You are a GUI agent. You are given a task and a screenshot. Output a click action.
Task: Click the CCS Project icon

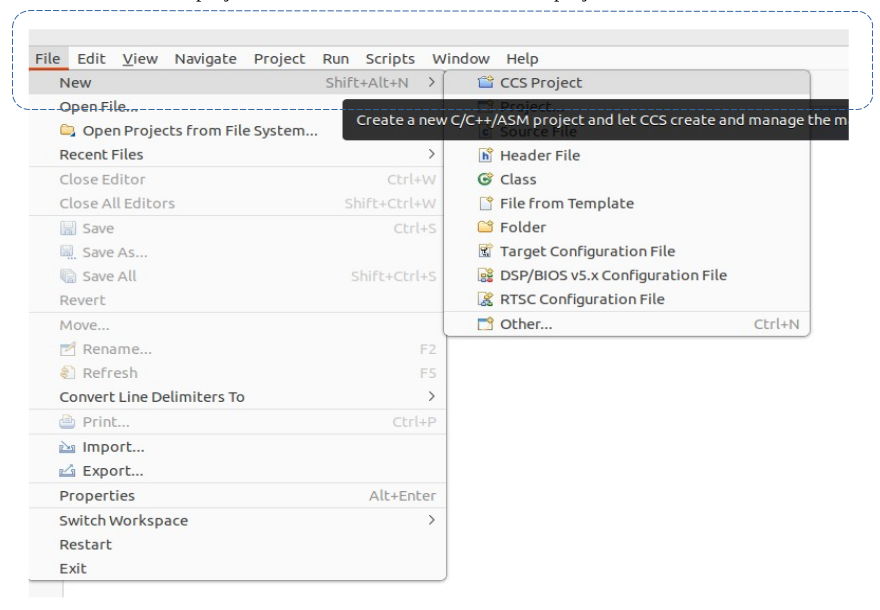tap(485, 83)
